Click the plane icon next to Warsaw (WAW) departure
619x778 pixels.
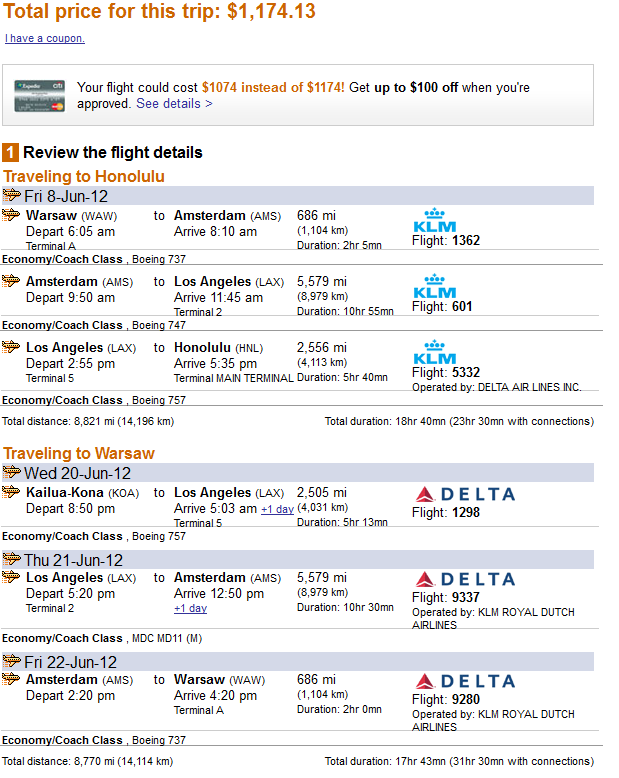[11, 215]
